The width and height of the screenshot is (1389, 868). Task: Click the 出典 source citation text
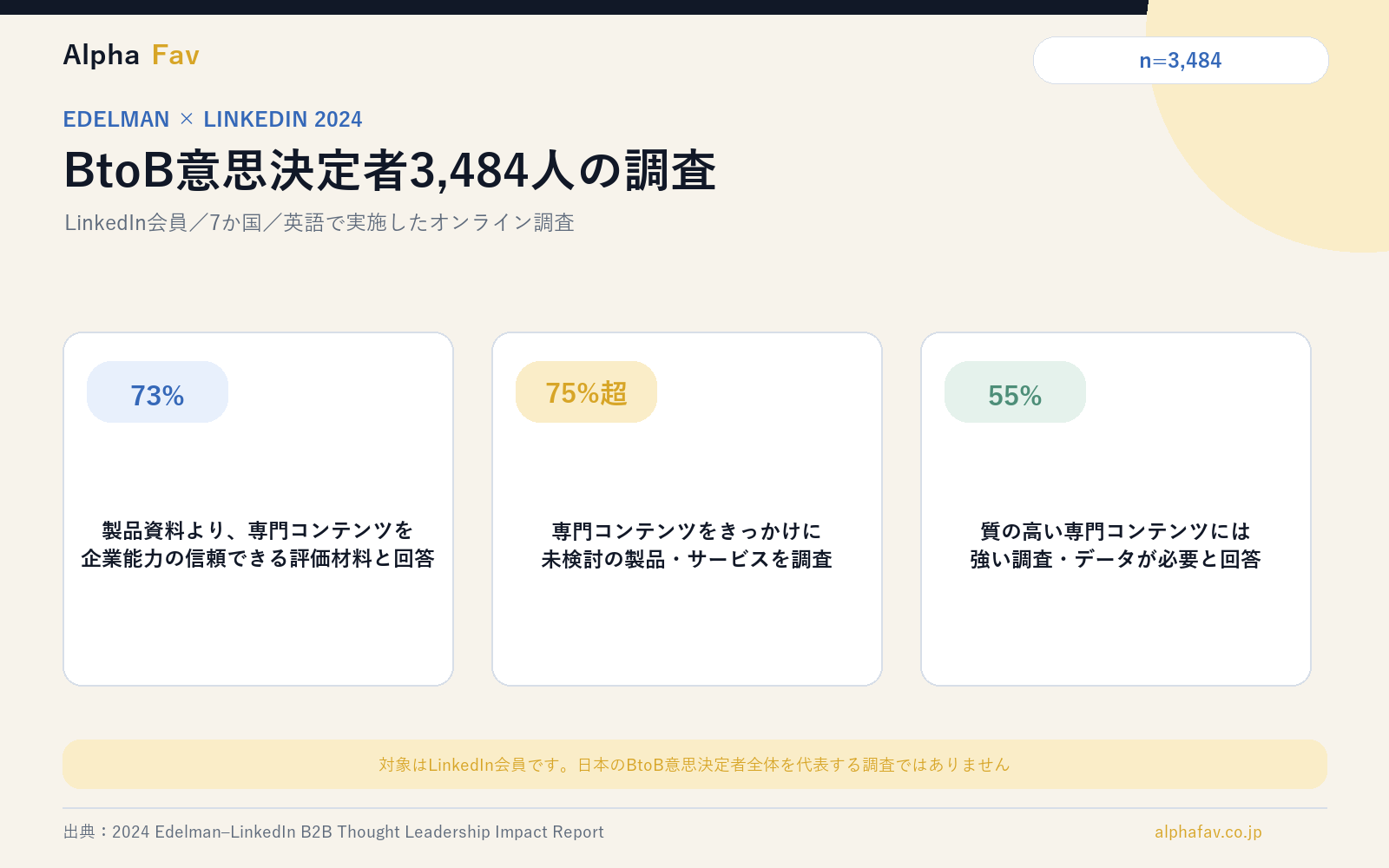coord(333,832)
